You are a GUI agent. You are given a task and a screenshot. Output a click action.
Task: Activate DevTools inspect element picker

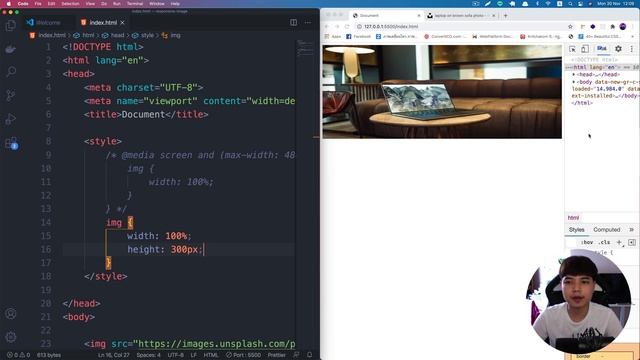click(x=572, y=49)
